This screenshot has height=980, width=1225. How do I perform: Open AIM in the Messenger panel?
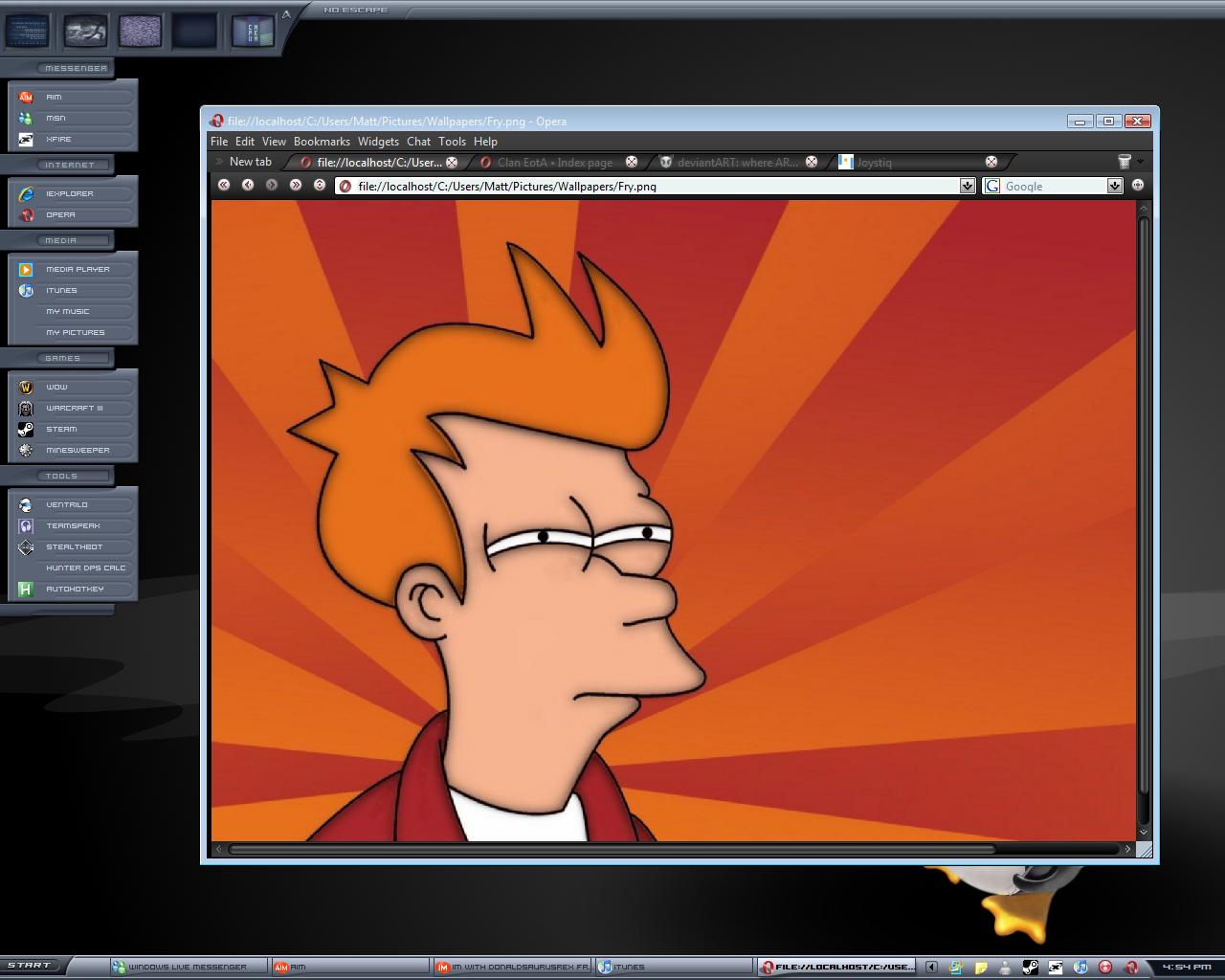(x=54, y=97)
